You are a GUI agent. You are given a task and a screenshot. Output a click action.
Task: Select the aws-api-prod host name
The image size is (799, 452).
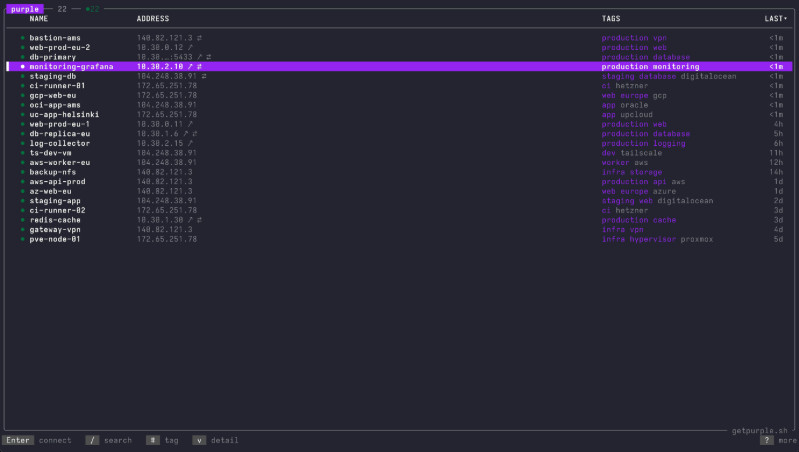(58, 181)
